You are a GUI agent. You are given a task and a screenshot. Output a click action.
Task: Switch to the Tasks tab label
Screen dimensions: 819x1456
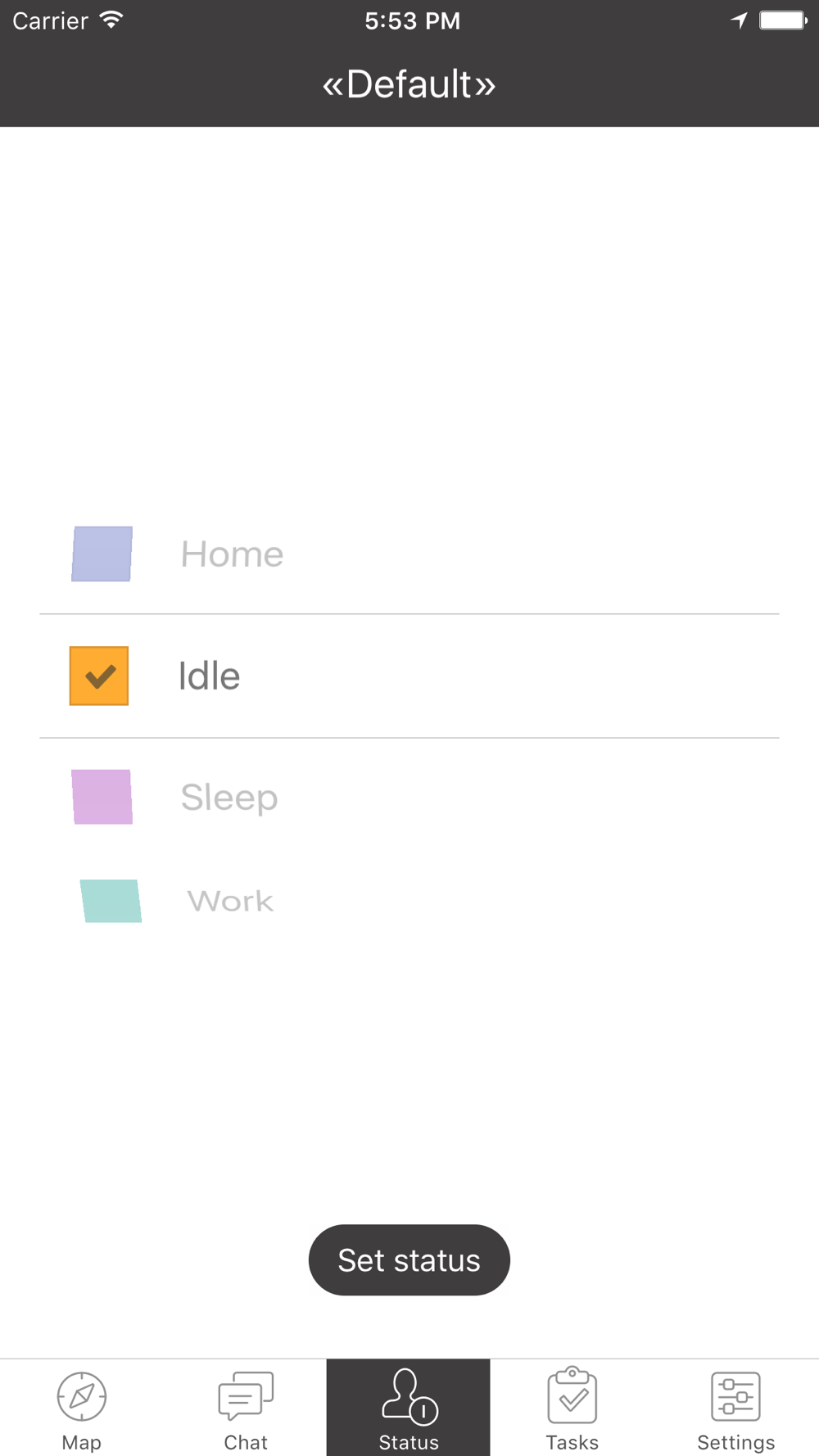572,1442
